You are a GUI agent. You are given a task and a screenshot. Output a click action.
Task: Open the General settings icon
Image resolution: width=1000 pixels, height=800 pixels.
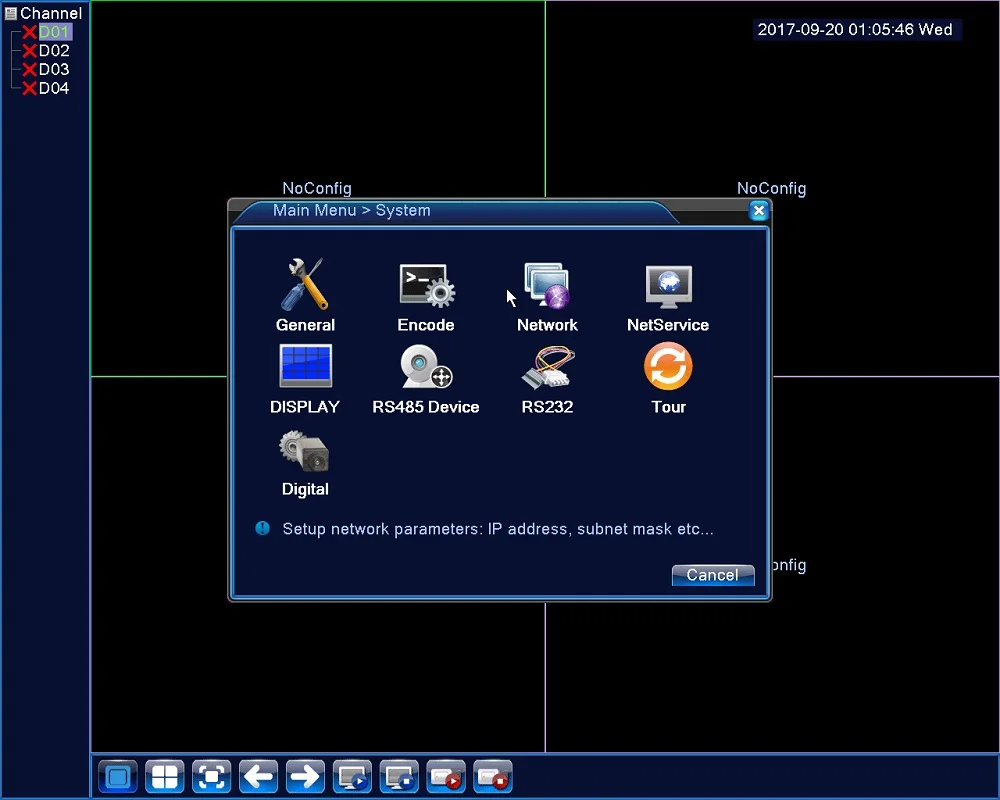305,285
